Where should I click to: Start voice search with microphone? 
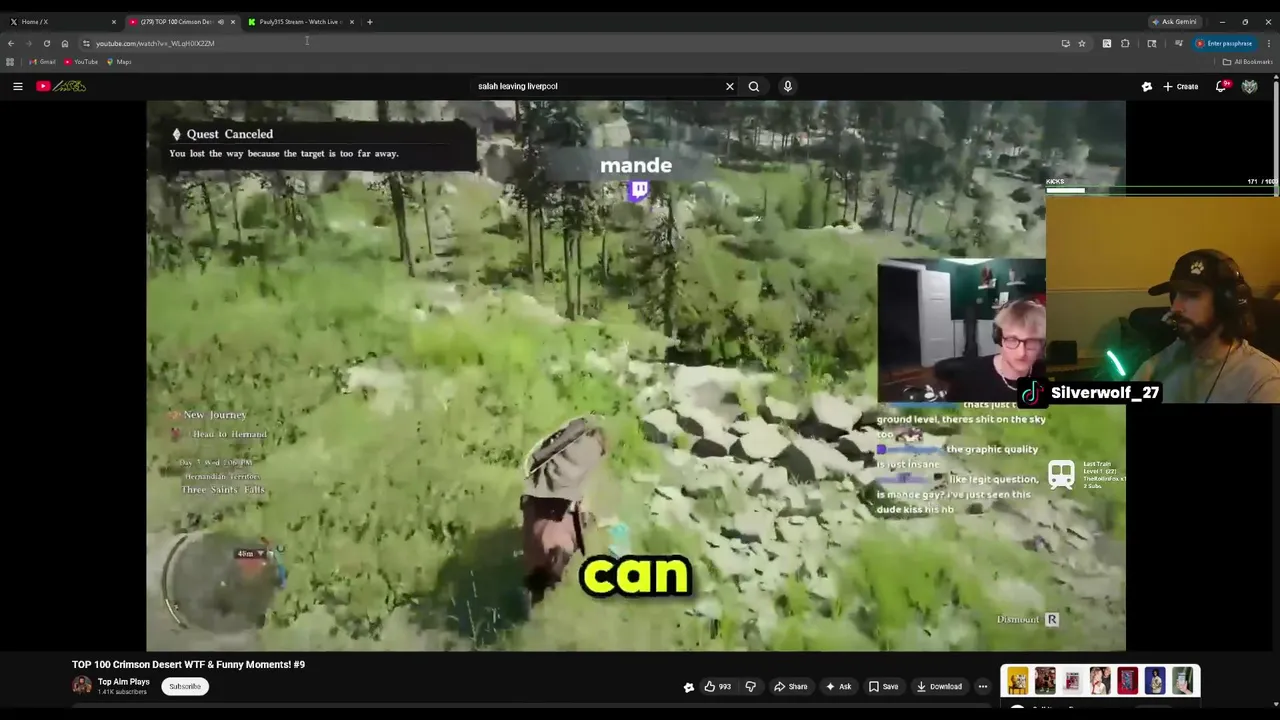coord(788,86)
